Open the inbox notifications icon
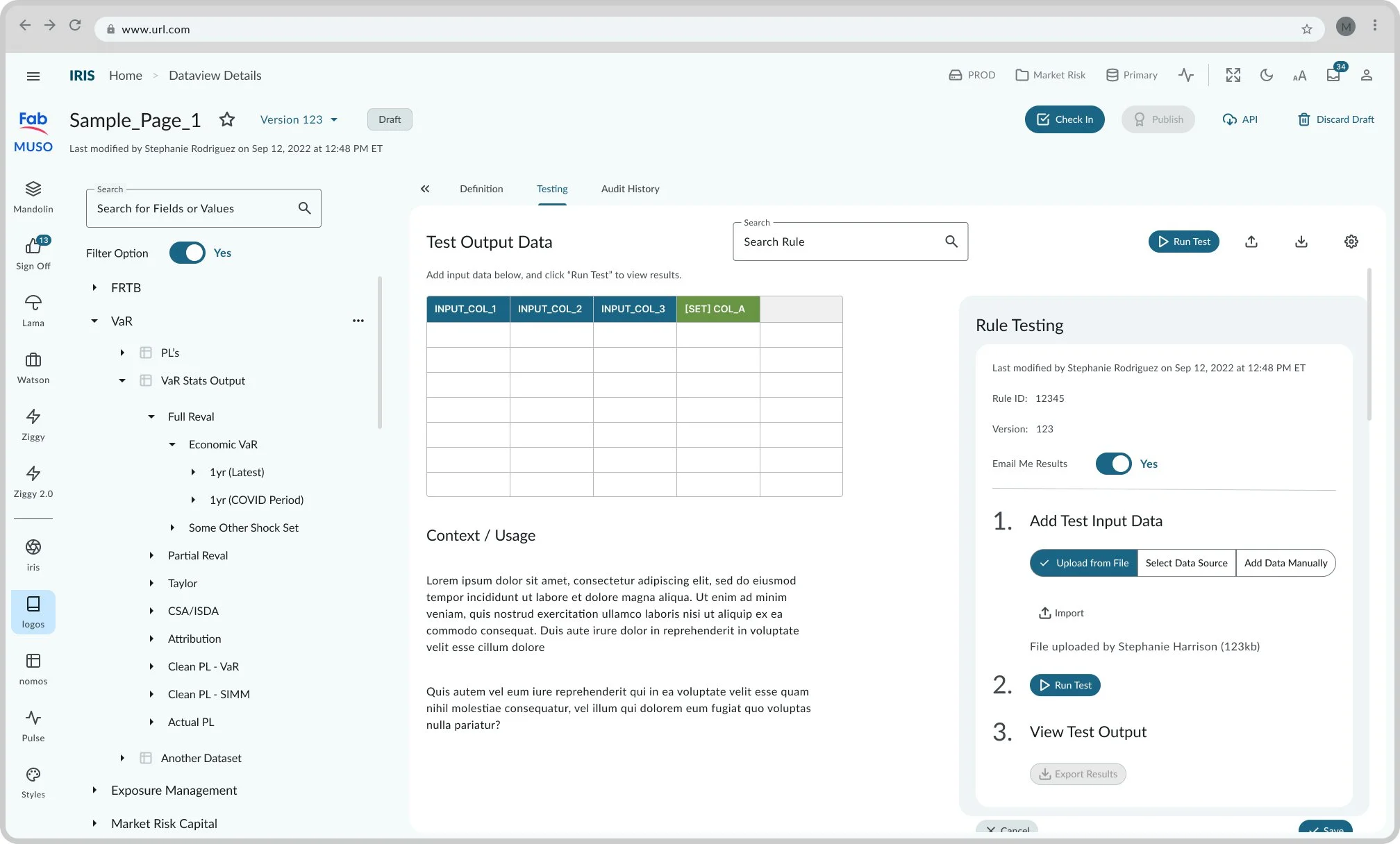Viewport: 1400px width, 844px height. pos(1333,75)
